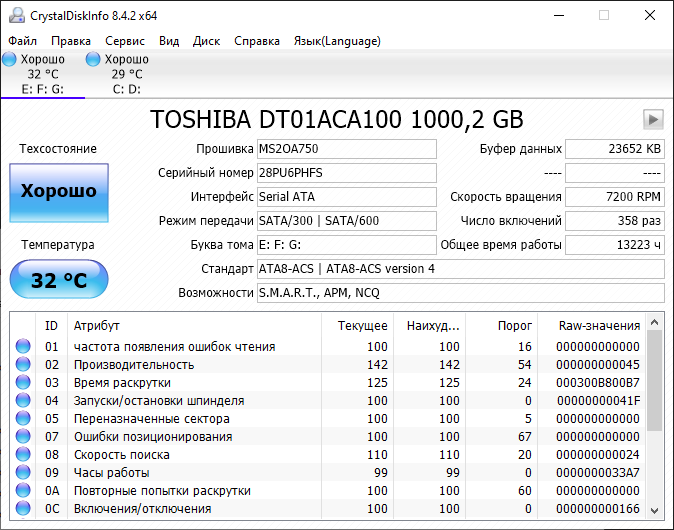Select the disk tab E: F: G: at 32 °C
Screen dimensions: 674x530
point(43,74)
